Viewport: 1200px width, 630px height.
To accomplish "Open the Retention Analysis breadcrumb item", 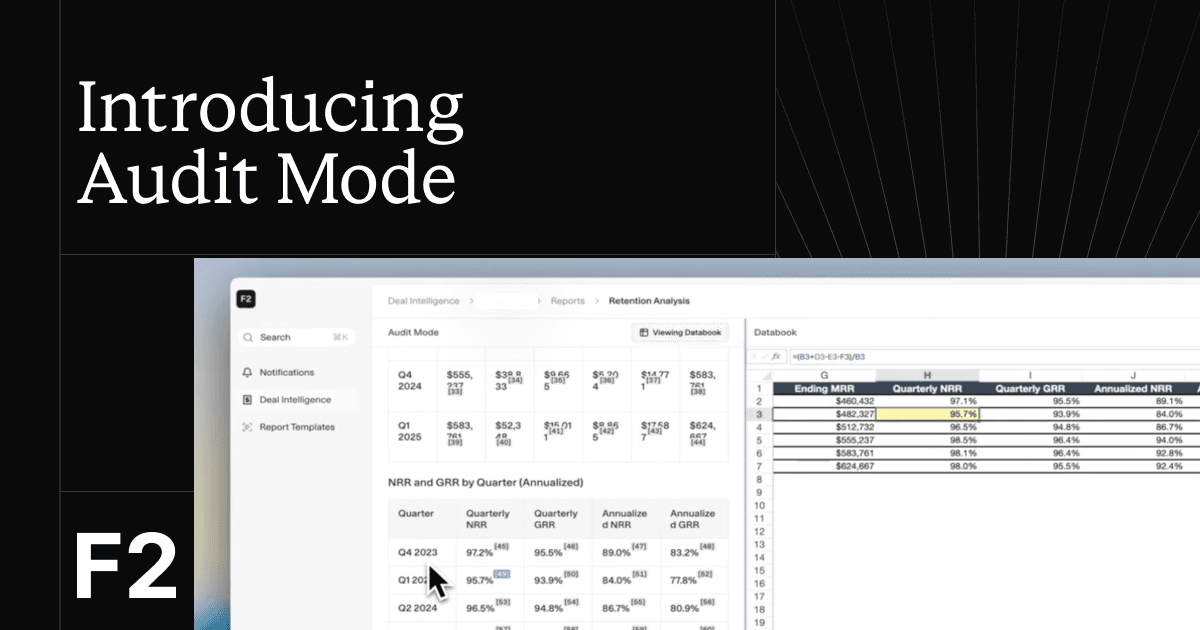I will [x=650, y=301].
